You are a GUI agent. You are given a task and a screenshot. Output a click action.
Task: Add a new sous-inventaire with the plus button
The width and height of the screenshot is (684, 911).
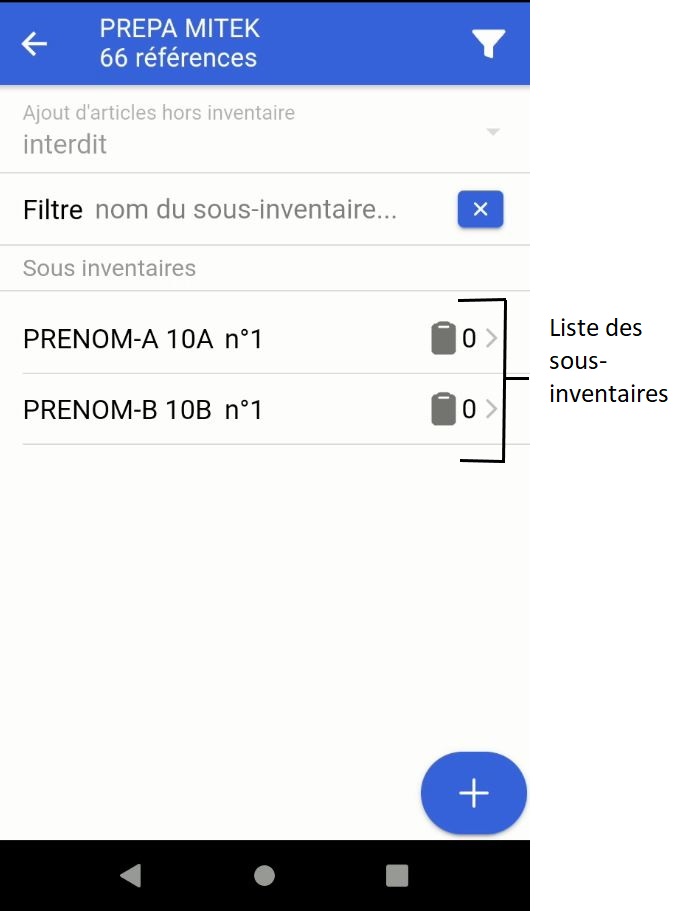(473, 793)
